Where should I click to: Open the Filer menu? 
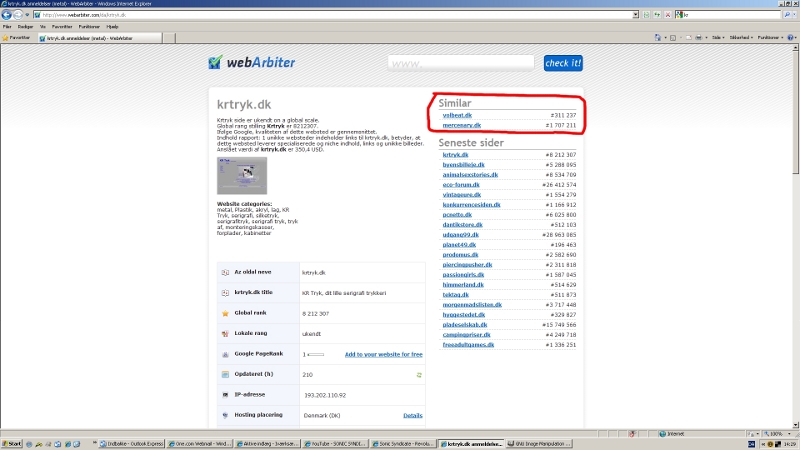7,27
